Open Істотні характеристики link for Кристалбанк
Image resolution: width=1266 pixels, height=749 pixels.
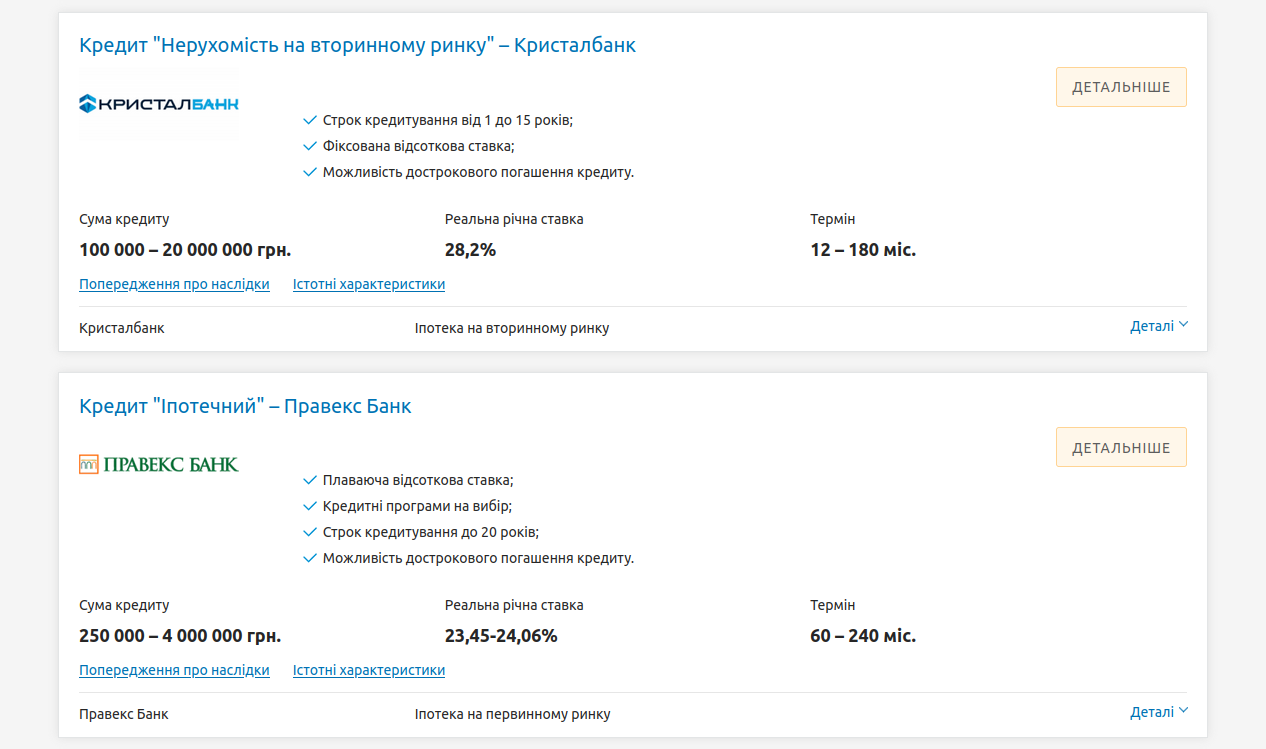tap(369, 284)
